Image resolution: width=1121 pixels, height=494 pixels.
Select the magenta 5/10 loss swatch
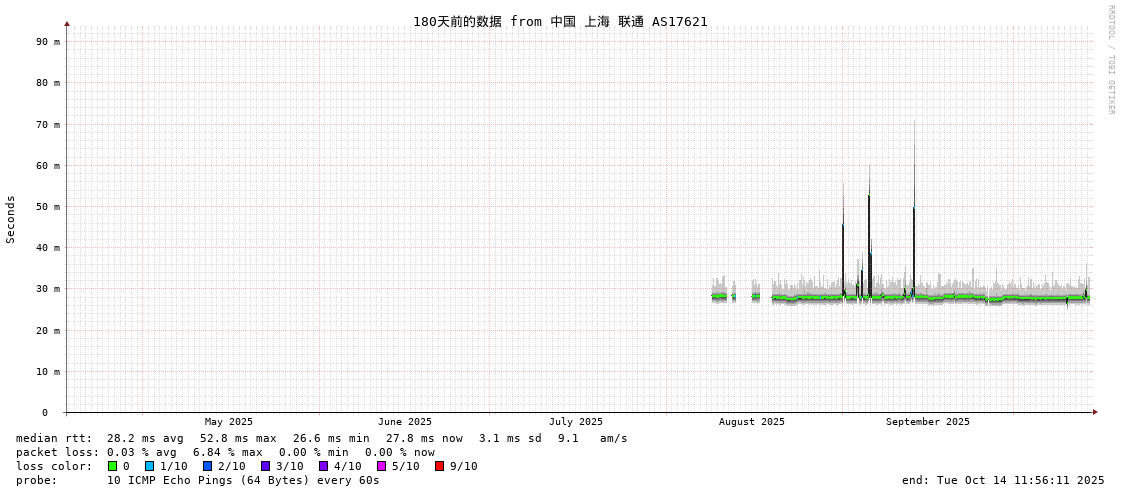point(381,466)
